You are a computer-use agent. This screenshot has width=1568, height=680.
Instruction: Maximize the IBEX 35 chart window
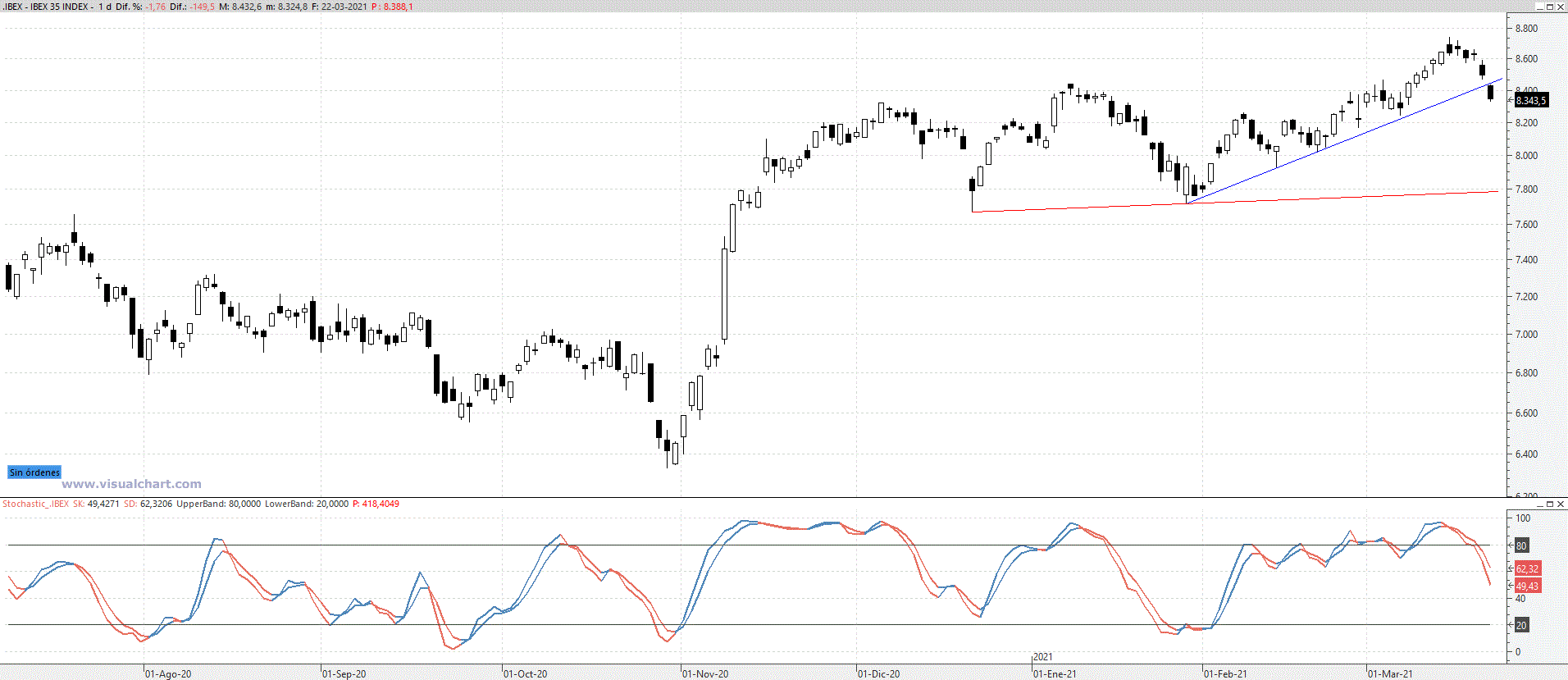coord(1549,7)
